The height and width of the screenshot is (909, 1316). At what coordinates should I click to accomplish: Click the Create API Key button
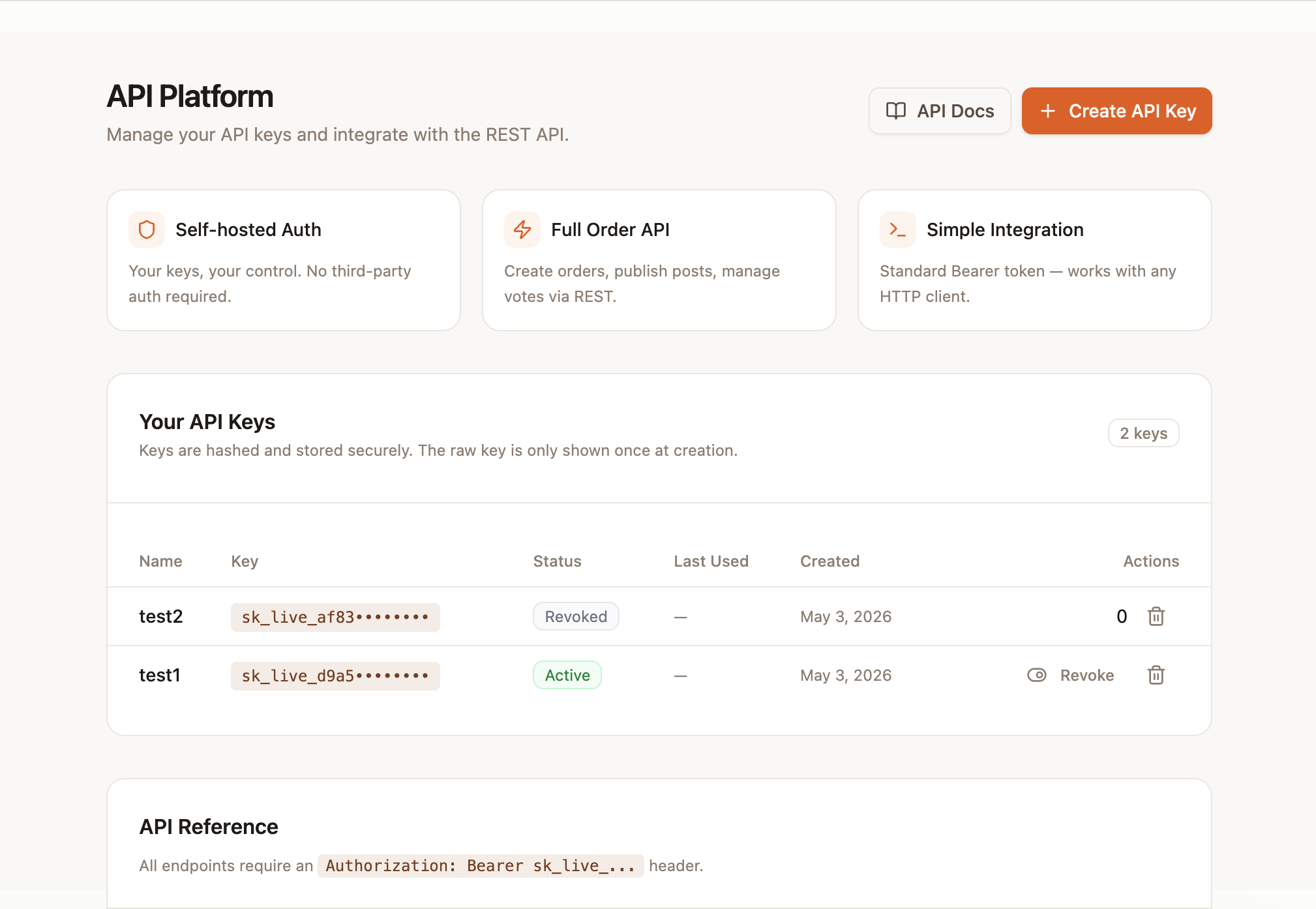point(1116,111)
